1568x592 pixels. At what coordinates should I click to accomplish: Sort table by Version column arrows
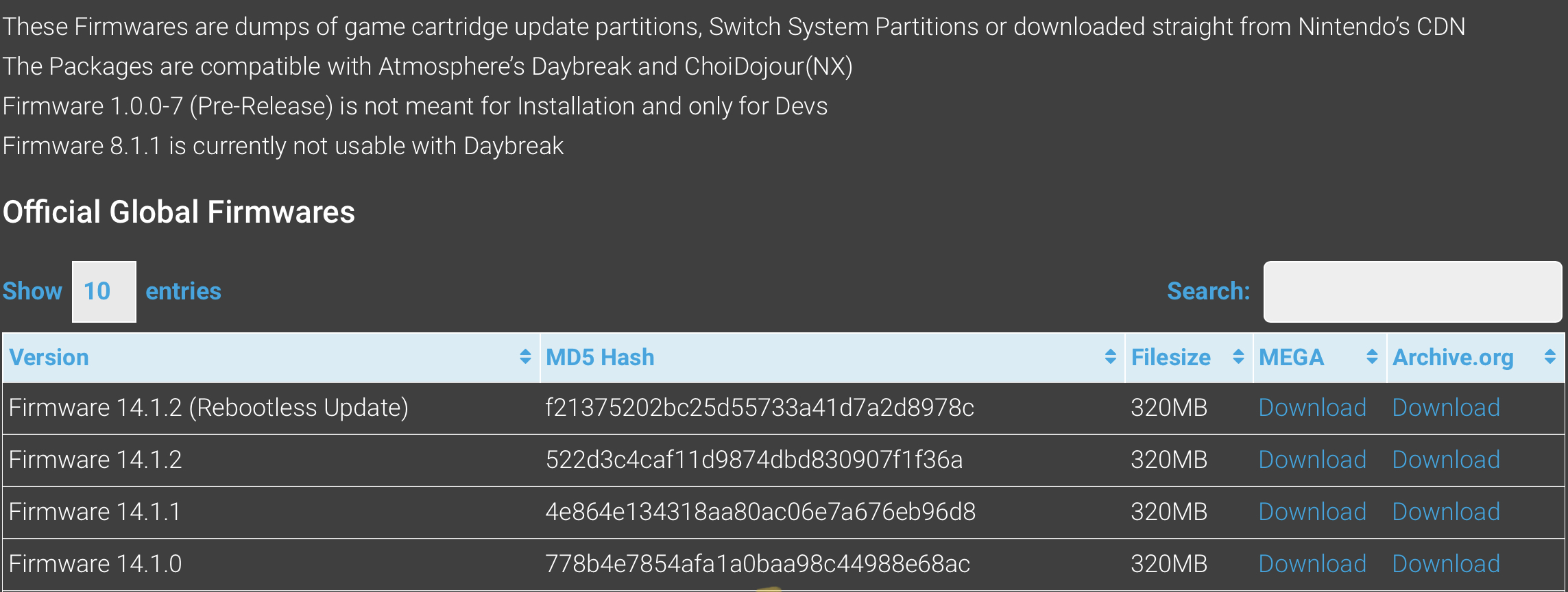[525, 357]
